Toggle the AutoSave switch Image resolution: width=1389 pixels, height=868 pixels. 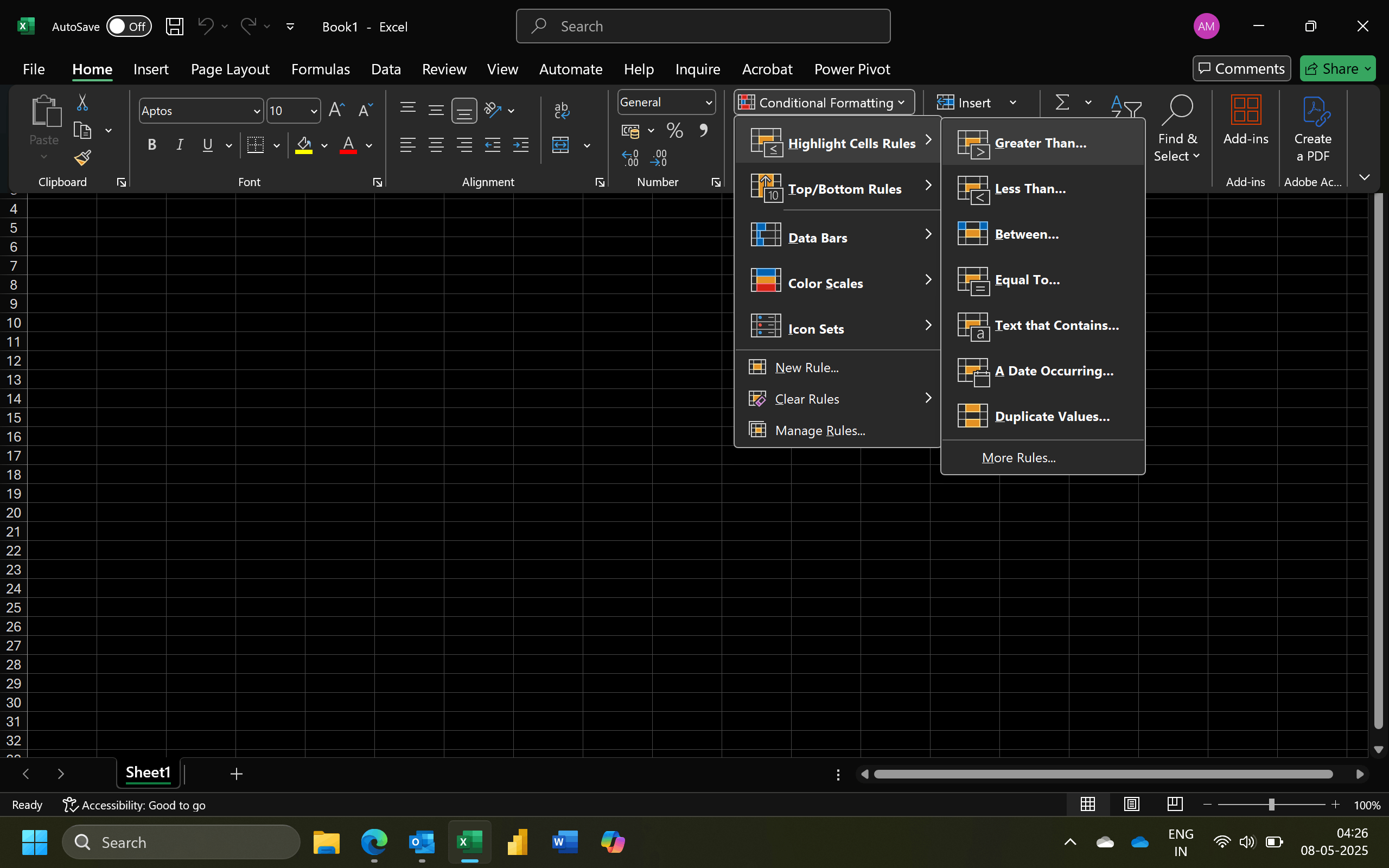coord(129,27)
